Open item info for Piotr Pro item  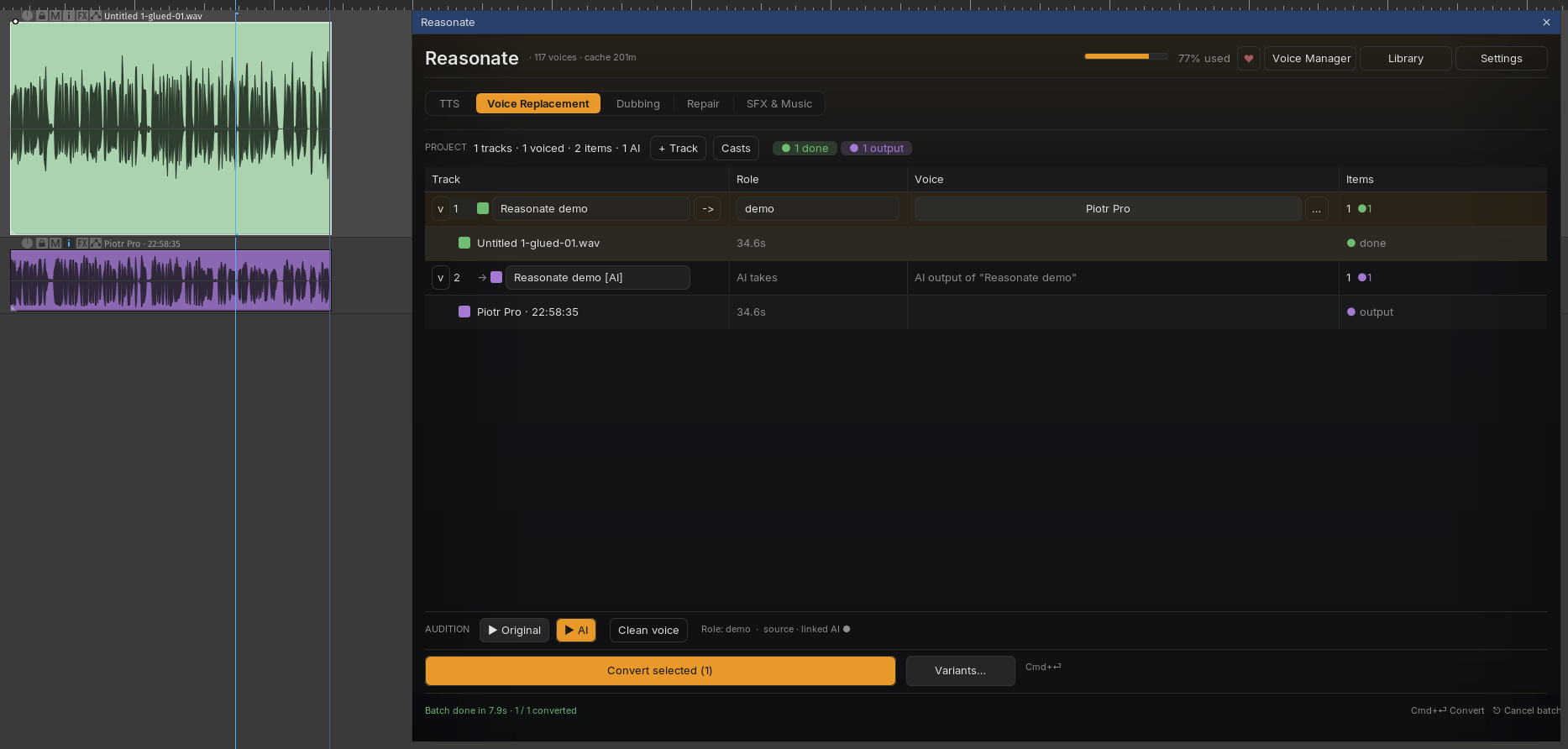click(x=69, y=244)
